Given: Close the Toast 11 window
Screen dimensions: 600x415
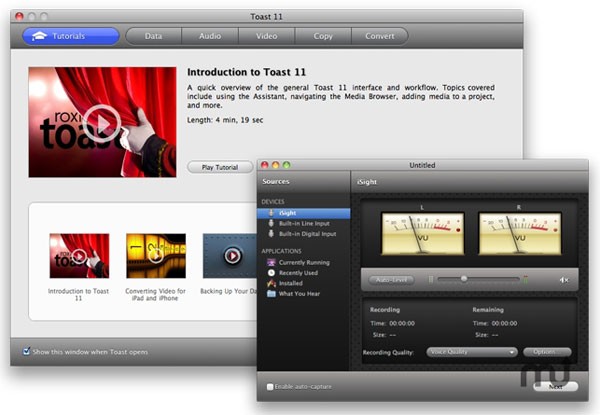Looking at the screenshot, I should click(19, 16).
